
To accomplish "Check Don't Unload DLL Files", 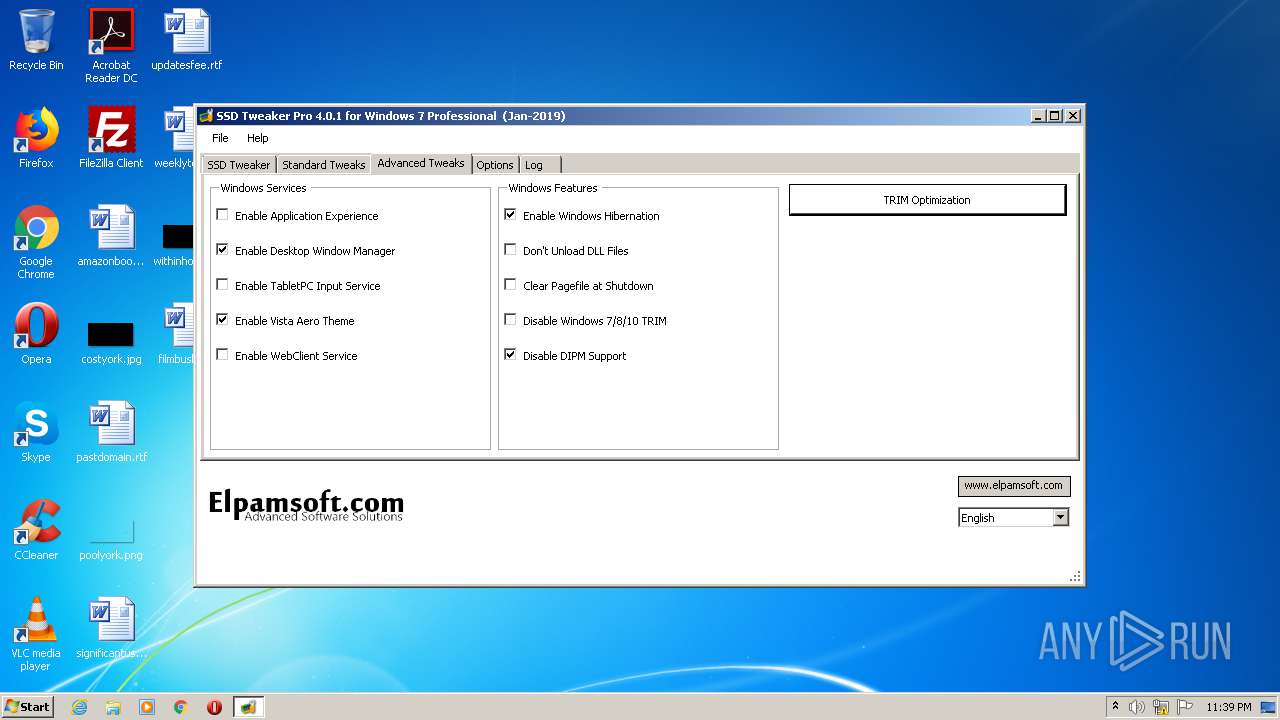I will (510, 250).
